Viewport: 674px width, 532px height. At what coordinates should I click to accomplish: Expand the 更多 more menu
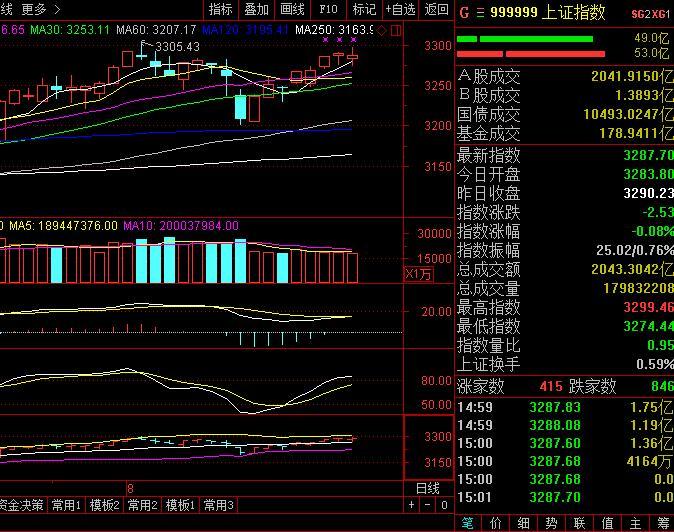pos(34,10)
